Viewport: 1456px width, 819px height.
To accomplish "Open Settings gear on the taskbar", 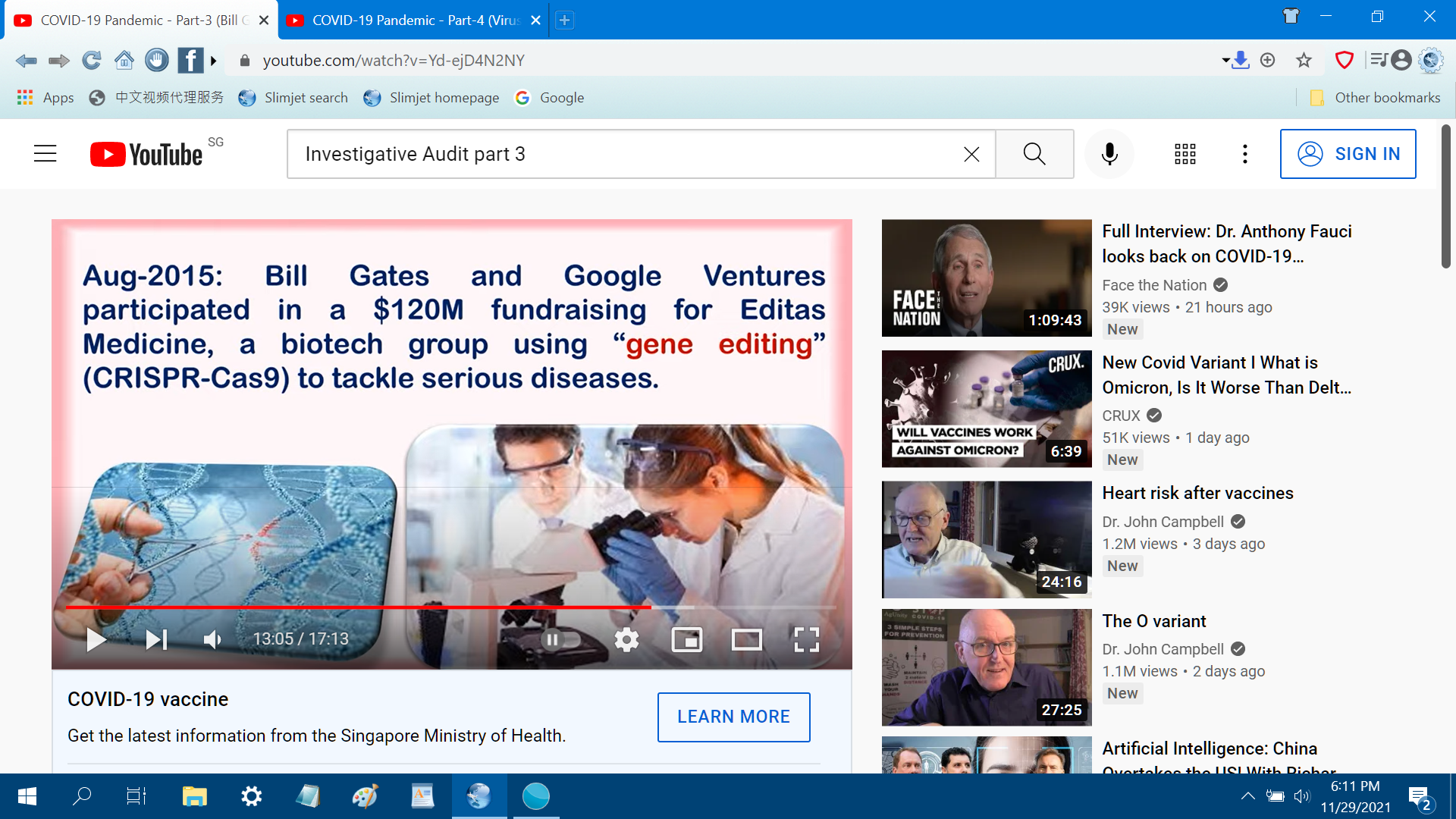I will pyautogui.click(x=251, y=796).
